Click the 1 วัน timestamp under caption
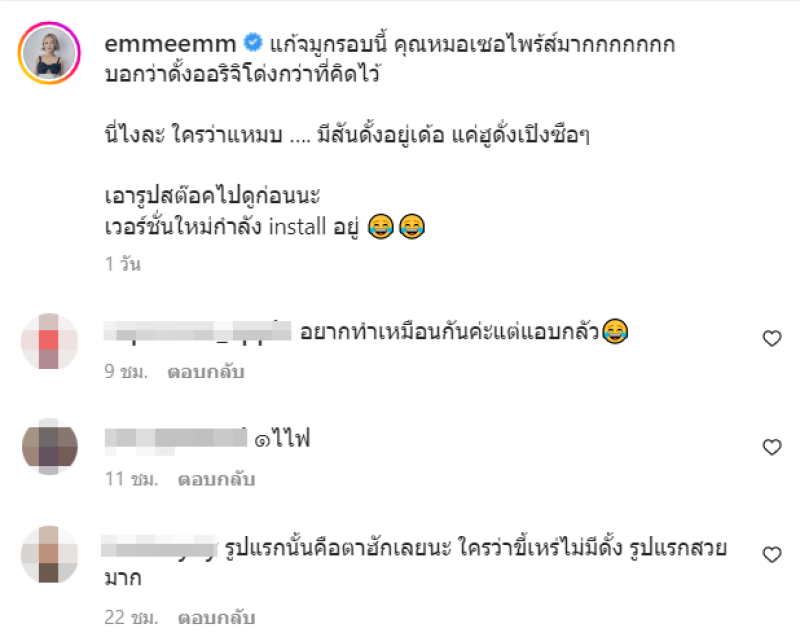800x637 pixels. point(122,264)
